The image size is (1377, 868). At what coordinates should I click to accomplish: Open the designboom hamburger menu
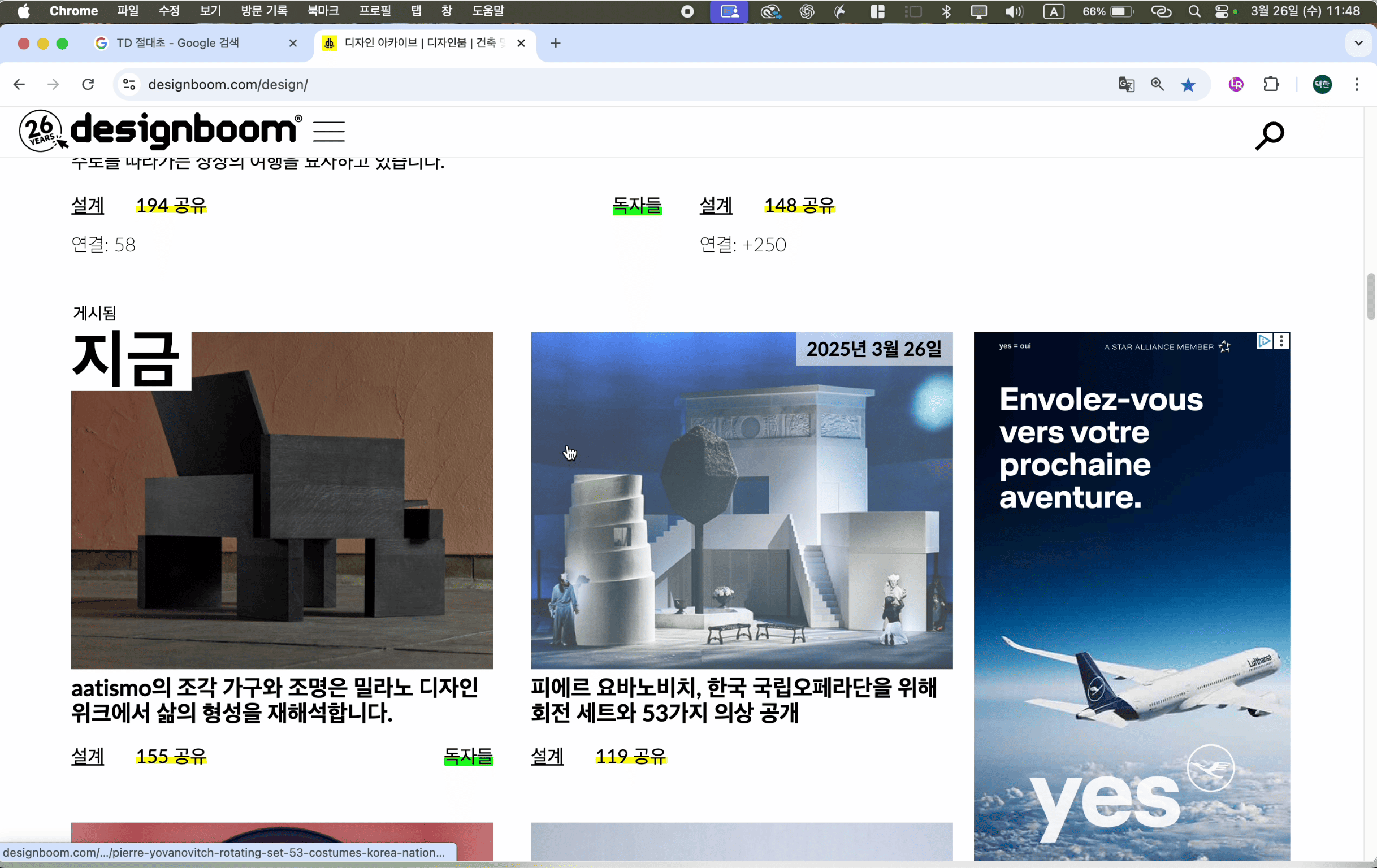point(329,132)
